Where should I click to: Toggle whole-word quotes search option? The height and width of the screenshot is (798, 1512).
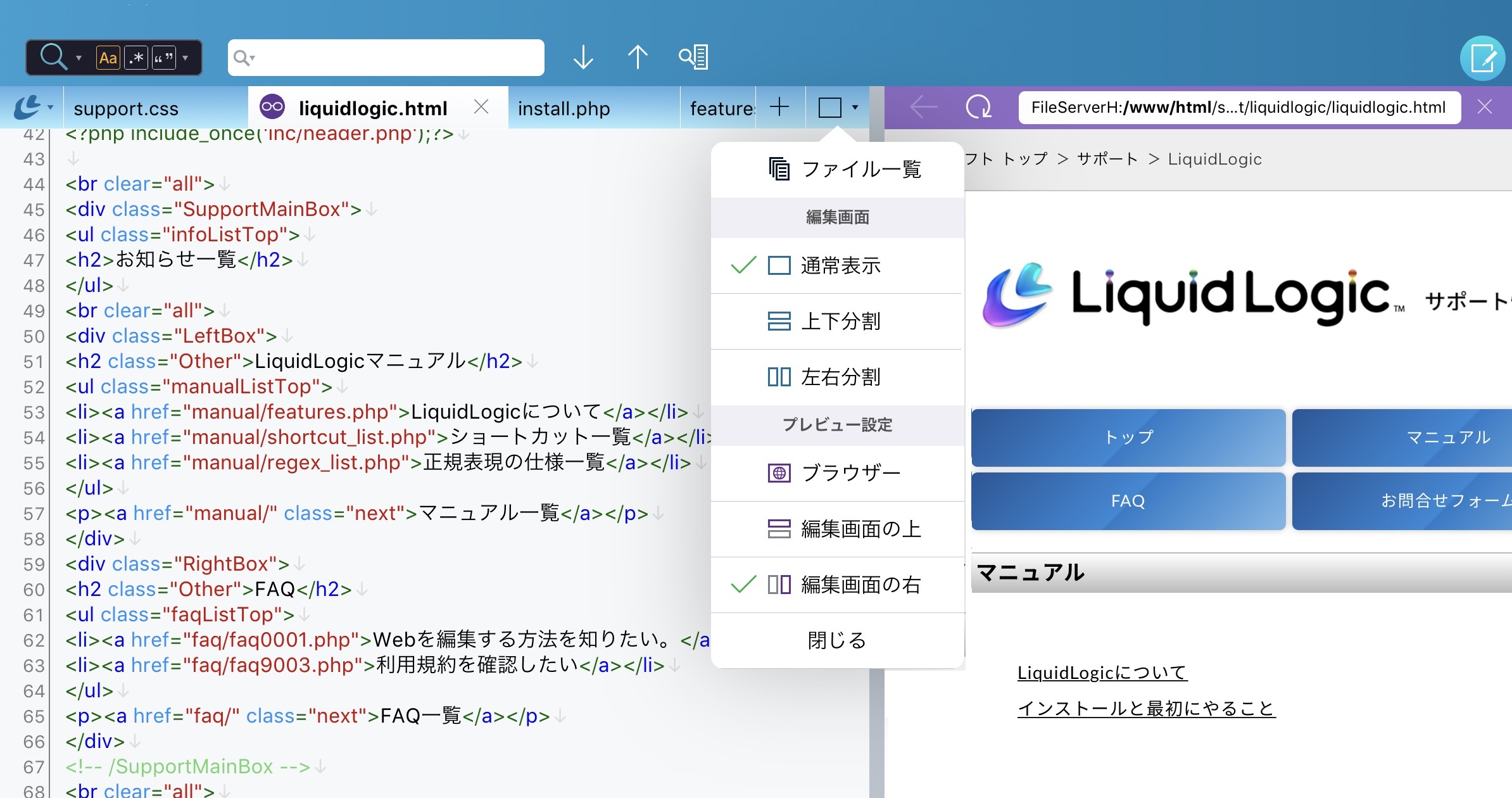164,58
